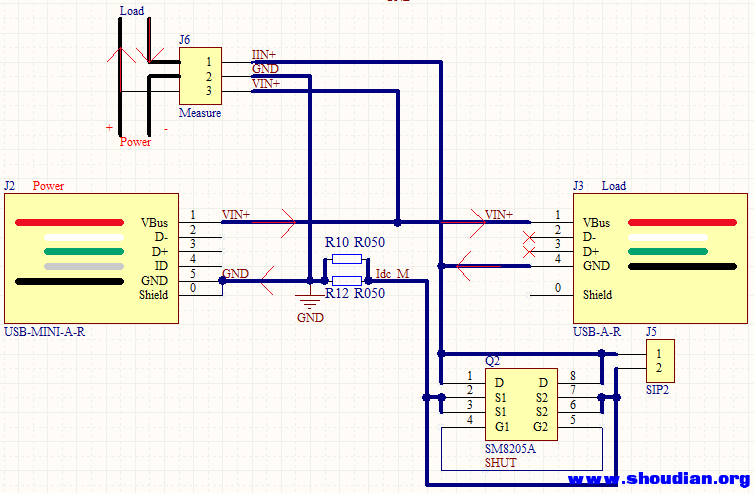Click the G2 pin name on Q2
This screenshot has height=493, width=754.
(x=540, y=427)
